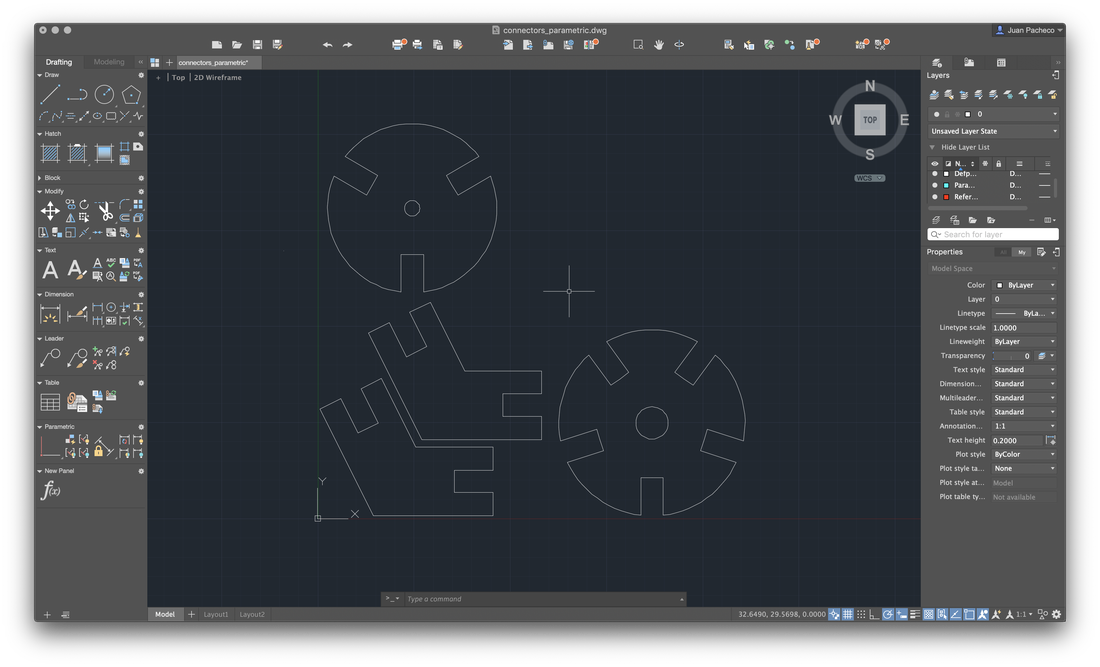The width and height of the screenshot is (1100, 667).
Task: Select the Rectangle draw tool
Action: (x=111, y=116)
